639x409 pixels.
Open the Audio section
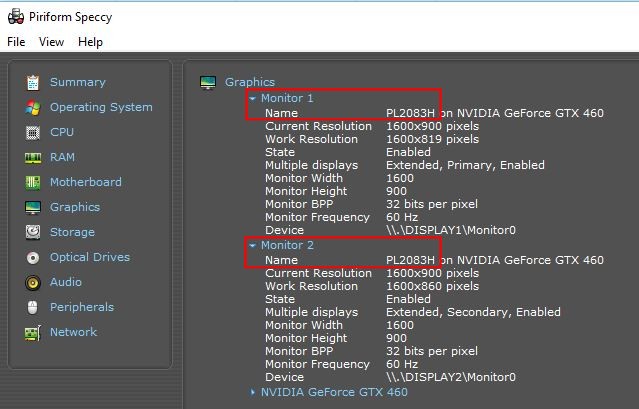tap(66, 282)
